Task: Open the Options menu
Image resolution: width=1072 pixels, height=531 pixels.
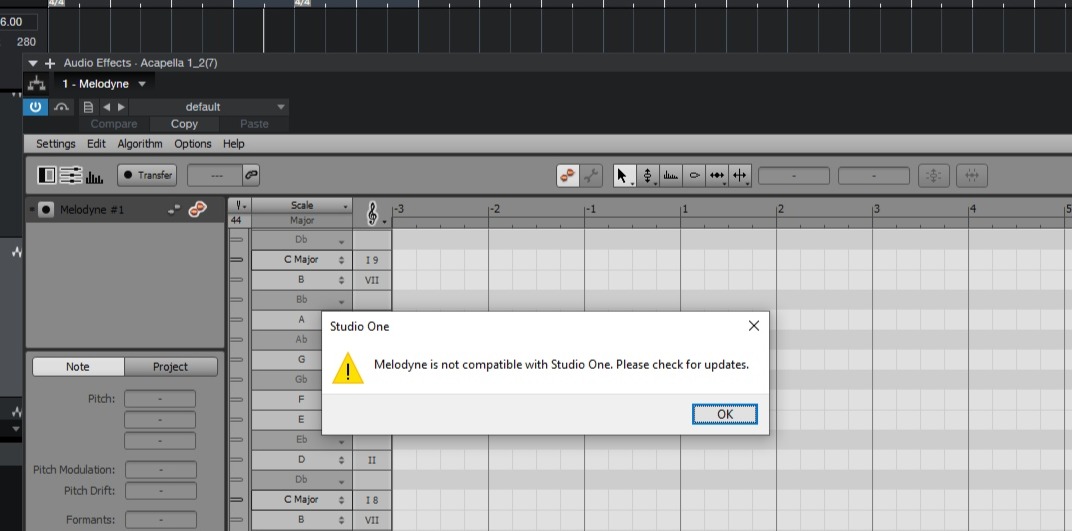Action: point(193,144)
